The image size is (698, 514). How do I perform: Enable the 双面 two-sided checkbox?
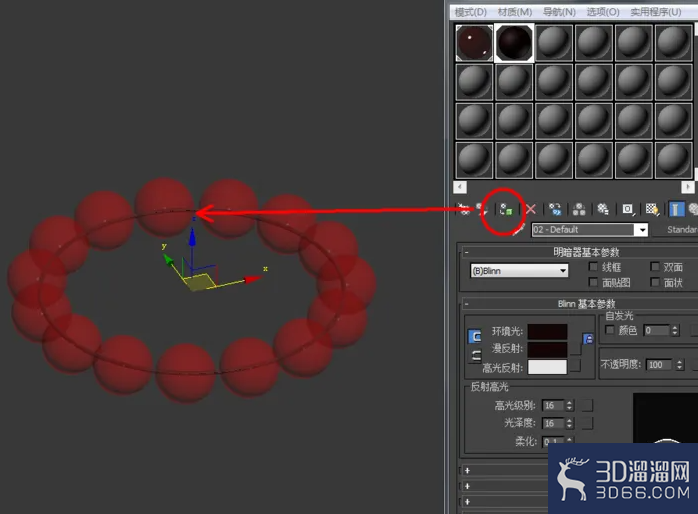click(x=654, y=267)
